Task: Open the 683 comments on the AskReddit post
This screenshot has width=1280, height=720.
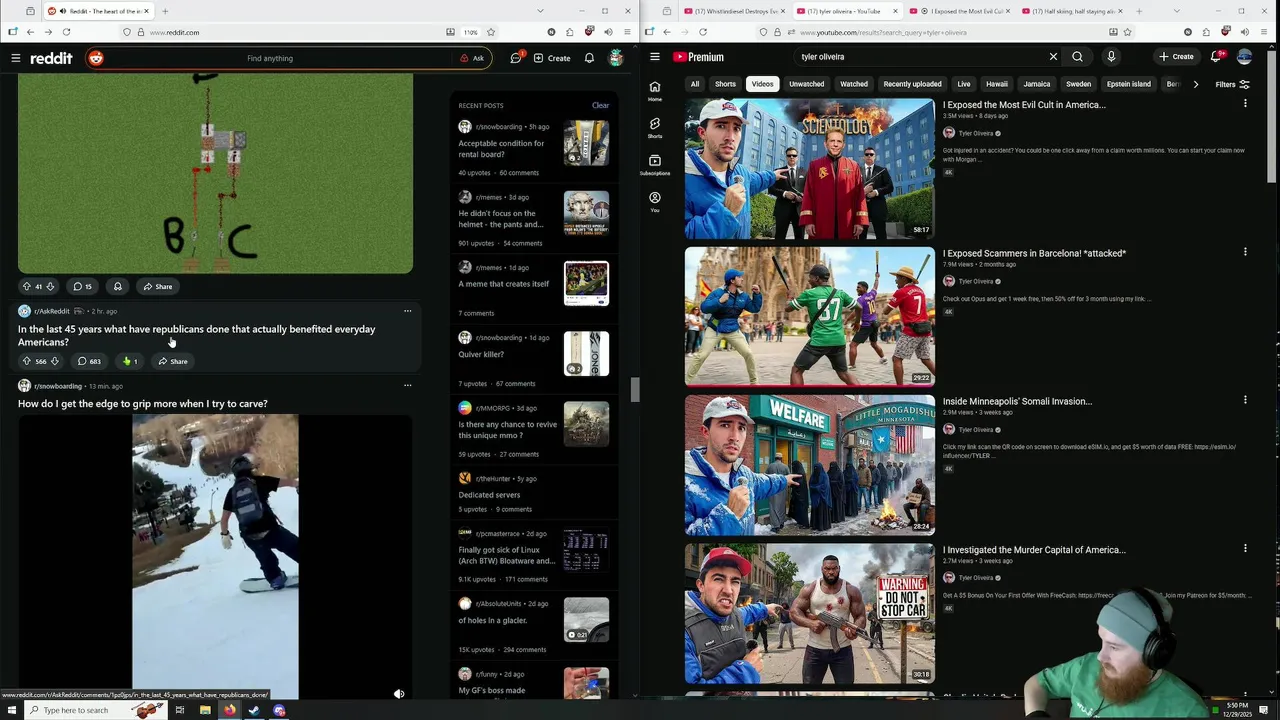Action: click(89, 361)
